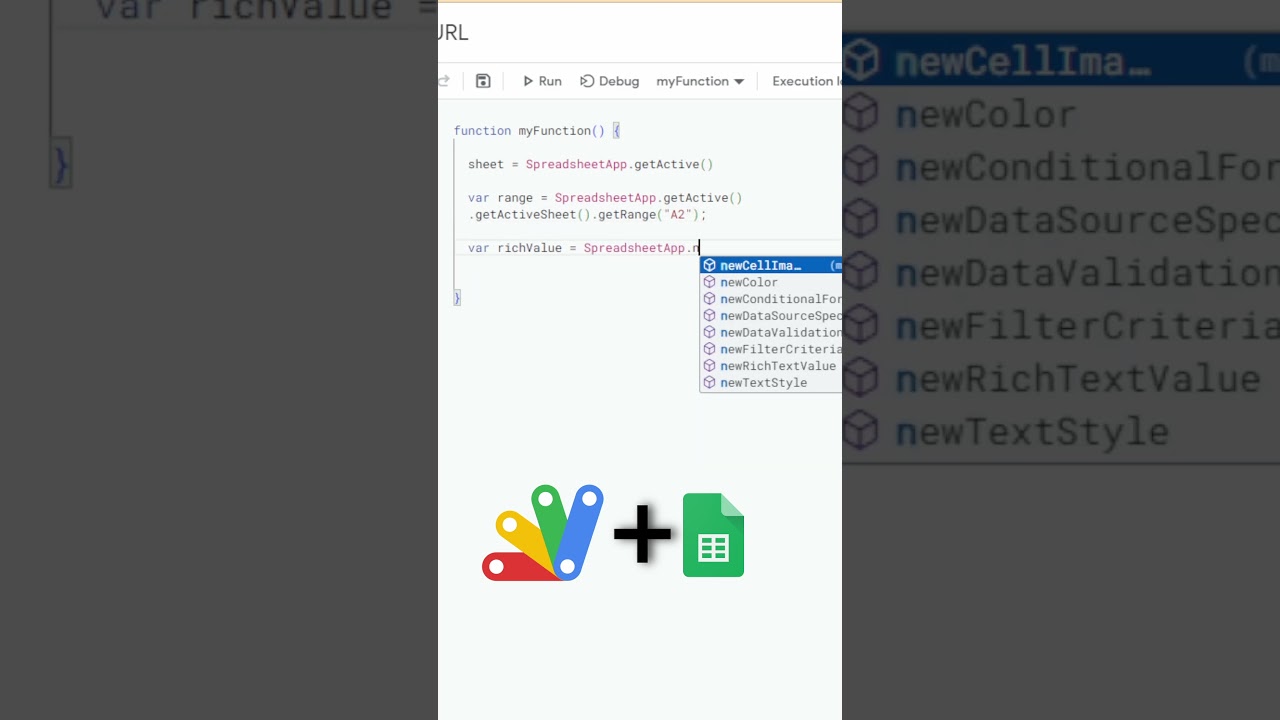Screen dimensions: 1280x720
Task: Open the myFunction selector dropdown
Action: tap(700, 81)
